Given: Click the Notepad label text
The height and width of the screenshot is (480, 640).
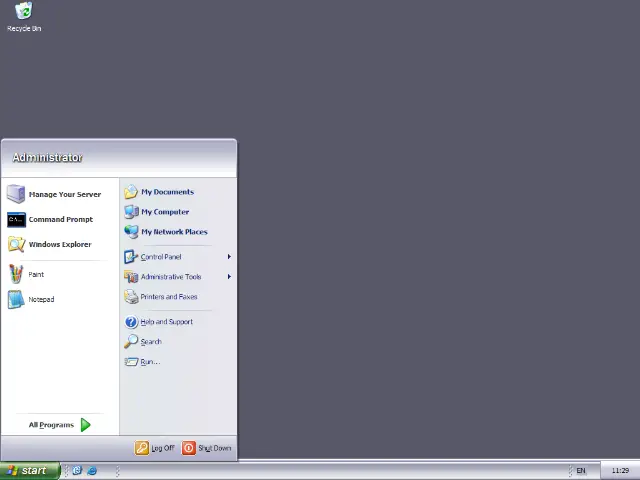Looking at the screenshot, I should pyautogui.click(x=41, y=299).
